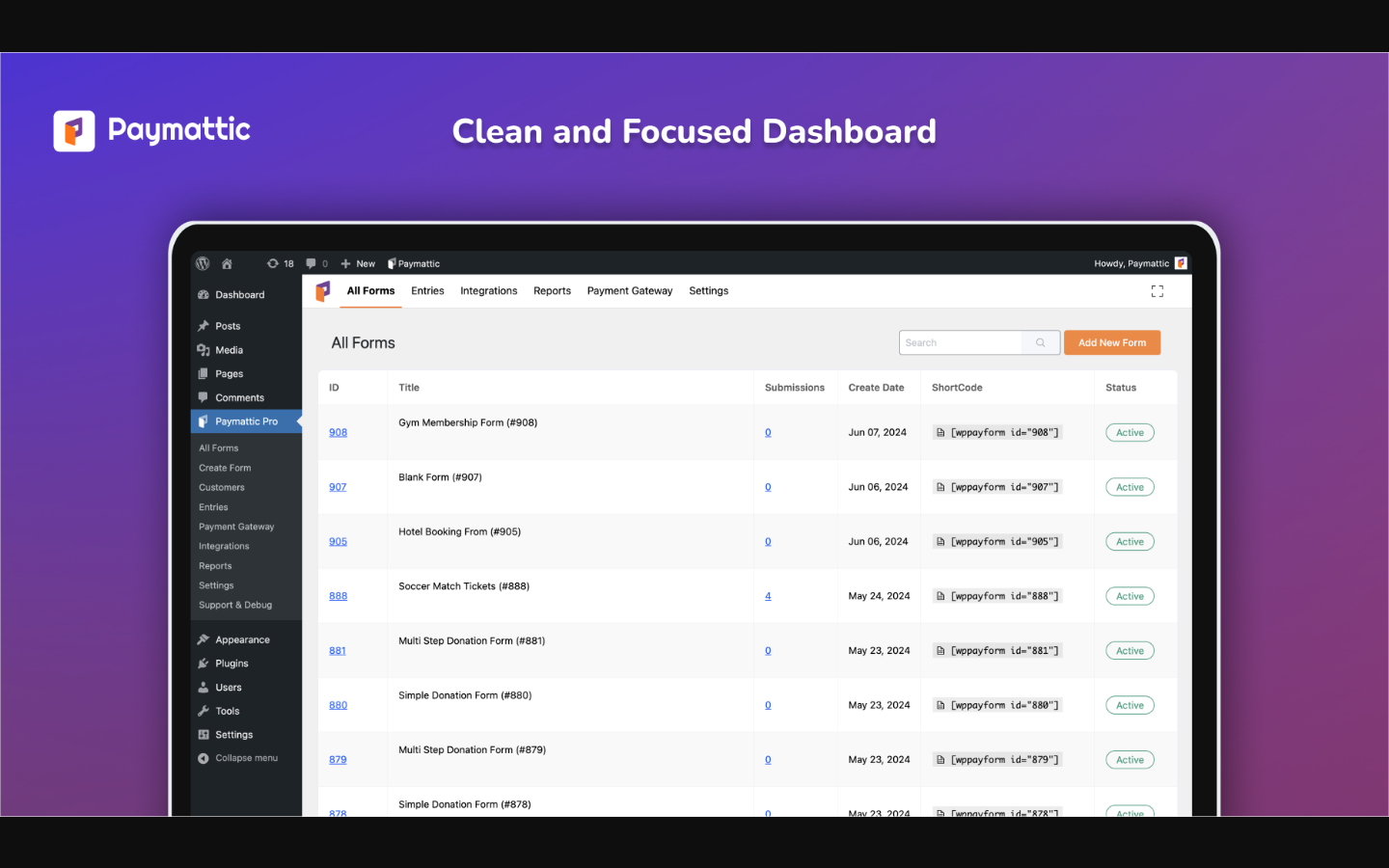Image resolution: width=1389 pixels, height=868 pixels.
Task: Switch to the Entries tab
Action: [x=427, y=291]
